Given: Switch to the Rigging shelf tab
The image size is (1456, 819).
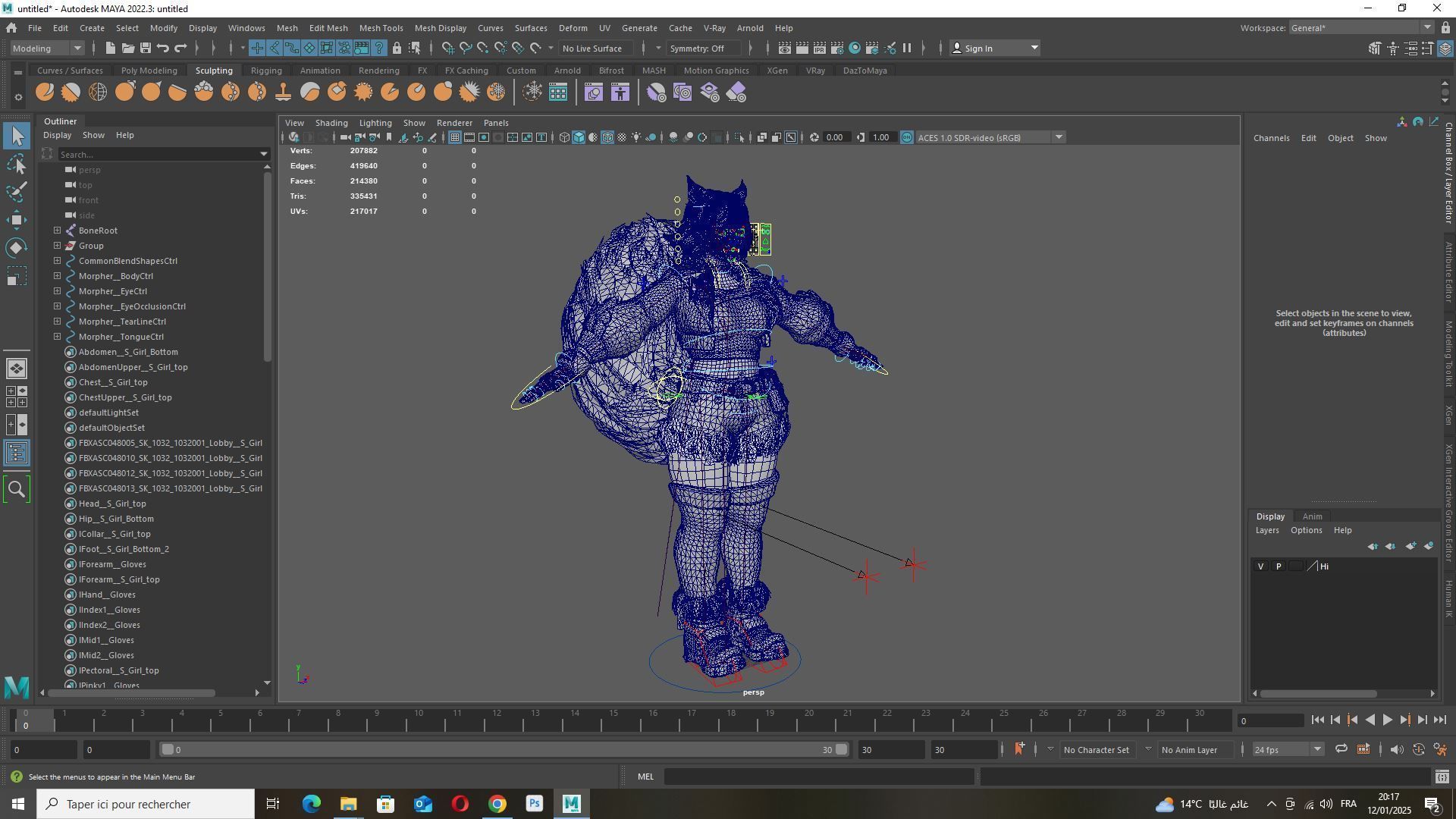Looking at the screenshot, I should (266, 71).
